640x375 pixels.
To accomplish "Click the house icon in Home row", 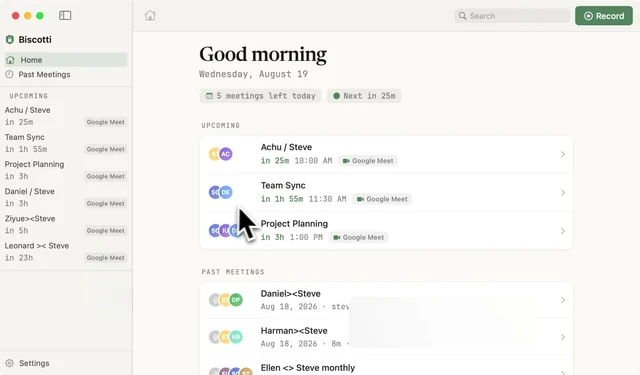I will click(x=10, y=60).
